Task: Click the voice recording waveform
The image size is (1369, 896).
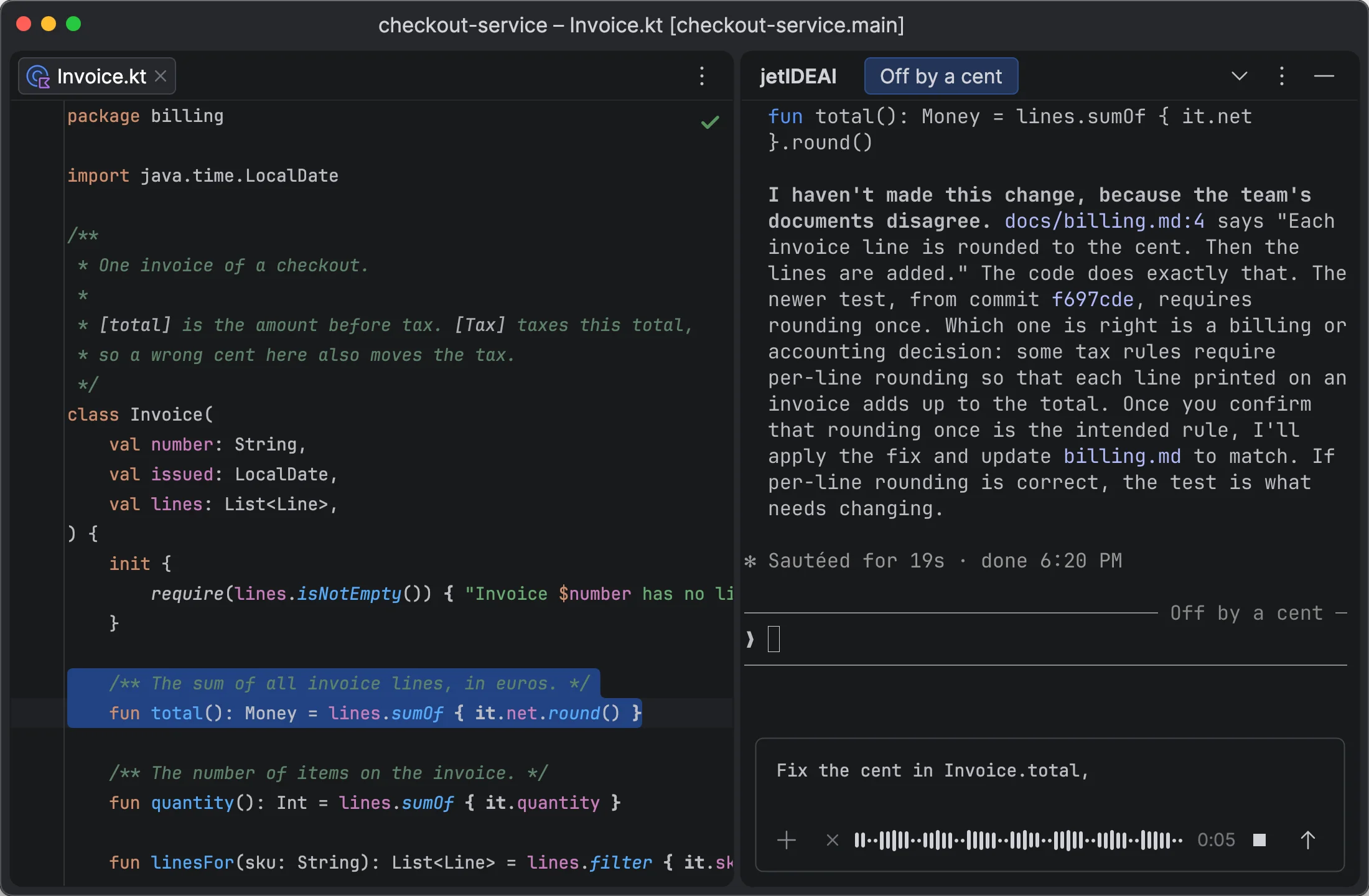Action: coord(1018,840)
